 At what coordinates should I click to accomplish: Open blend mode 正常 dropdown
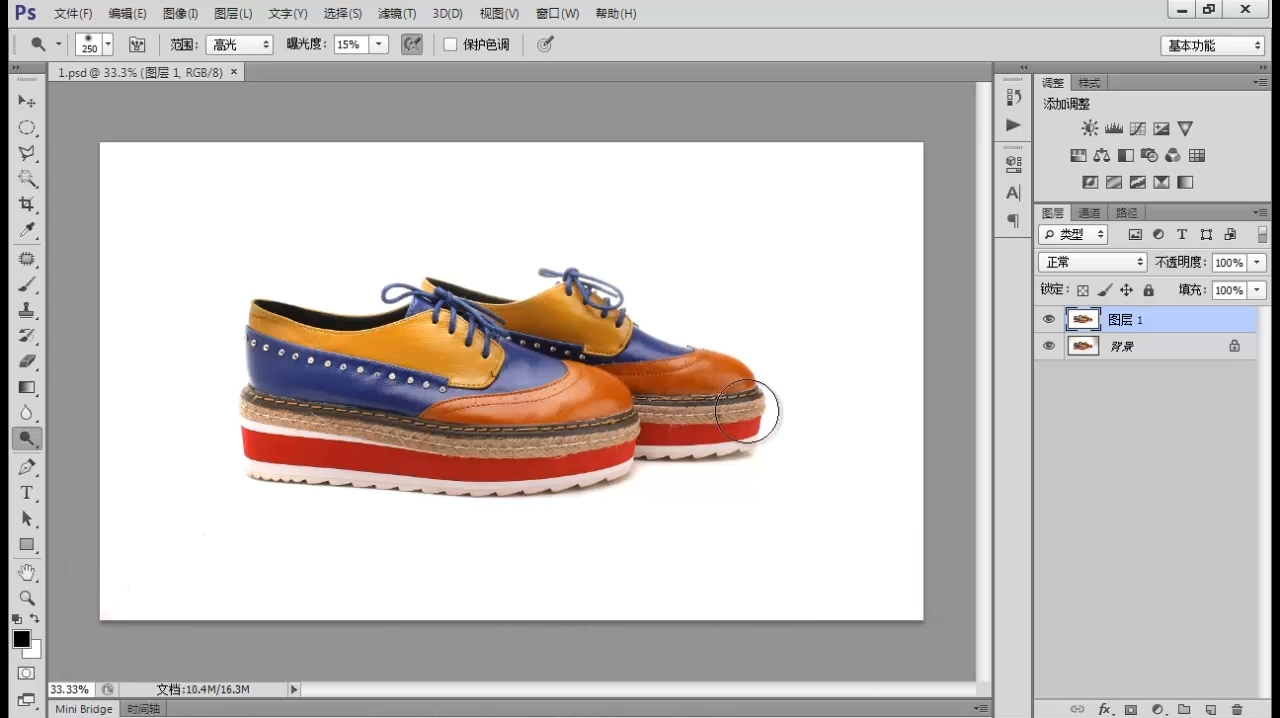point(1092,262)
